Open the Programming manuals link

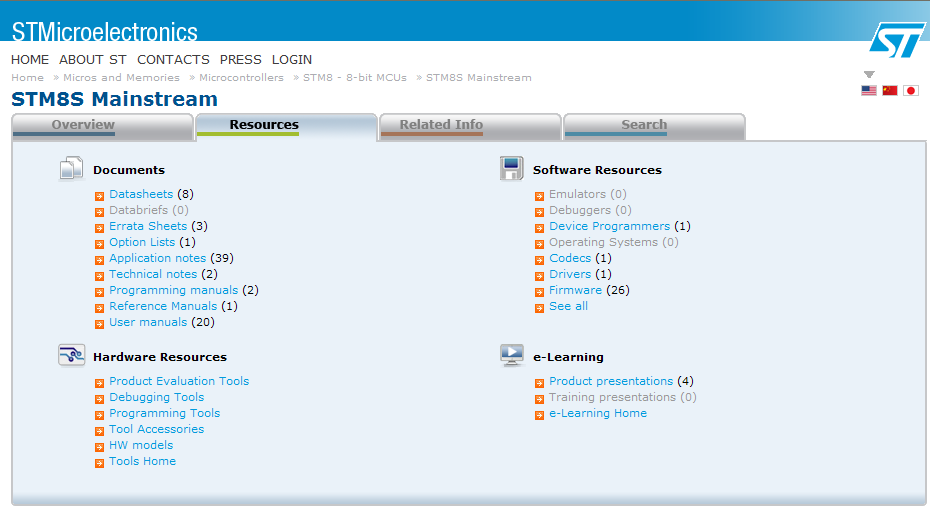pyautogui.click(x=174, y=290)
